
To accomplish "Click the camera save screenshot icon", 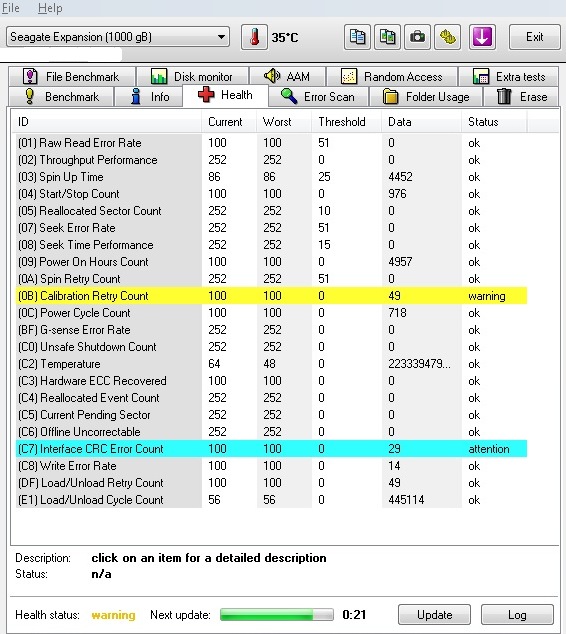I will pos(417,37).
